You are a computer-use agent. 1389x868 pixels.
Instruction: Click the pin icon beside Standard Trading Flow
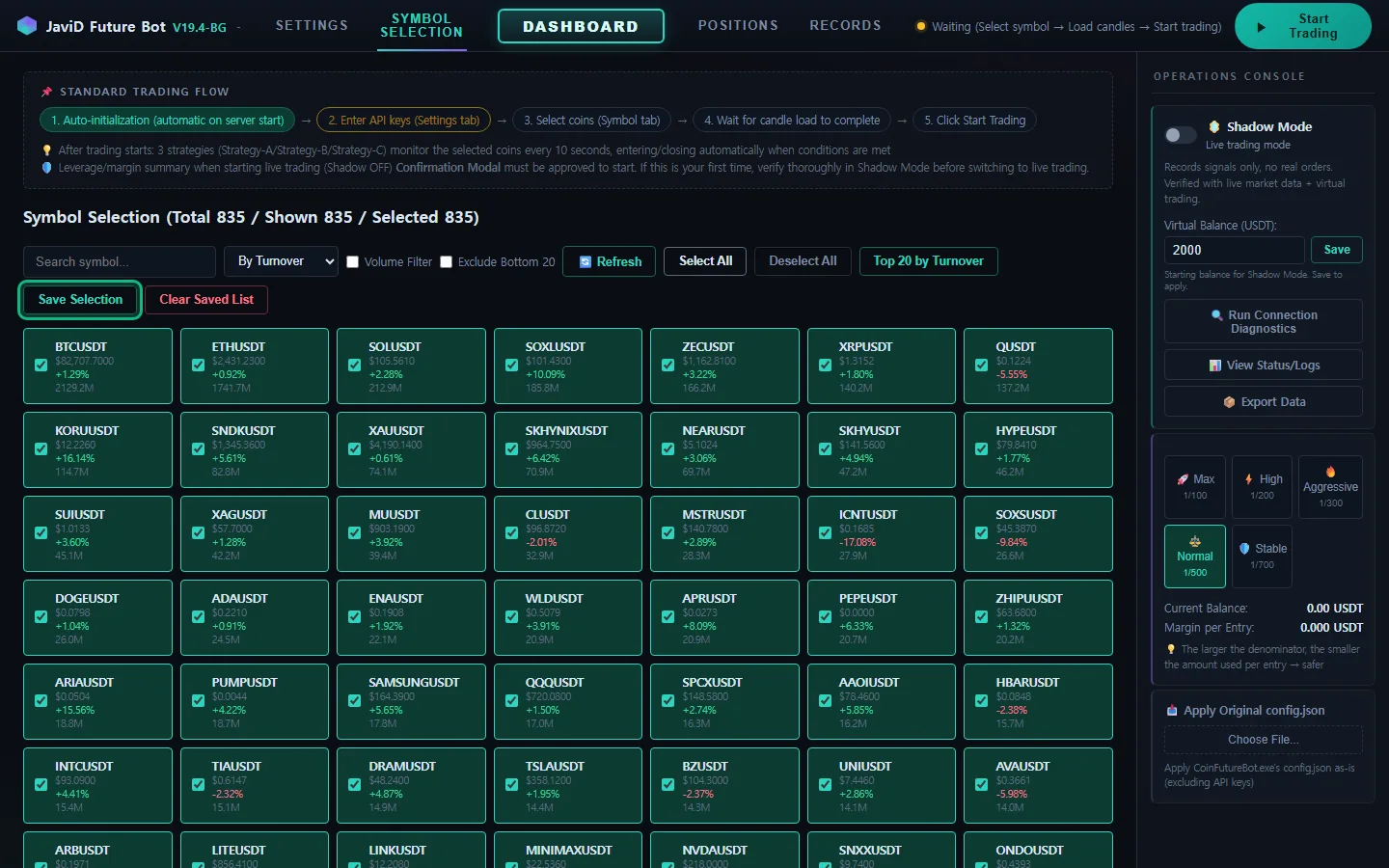click(46, 92)
